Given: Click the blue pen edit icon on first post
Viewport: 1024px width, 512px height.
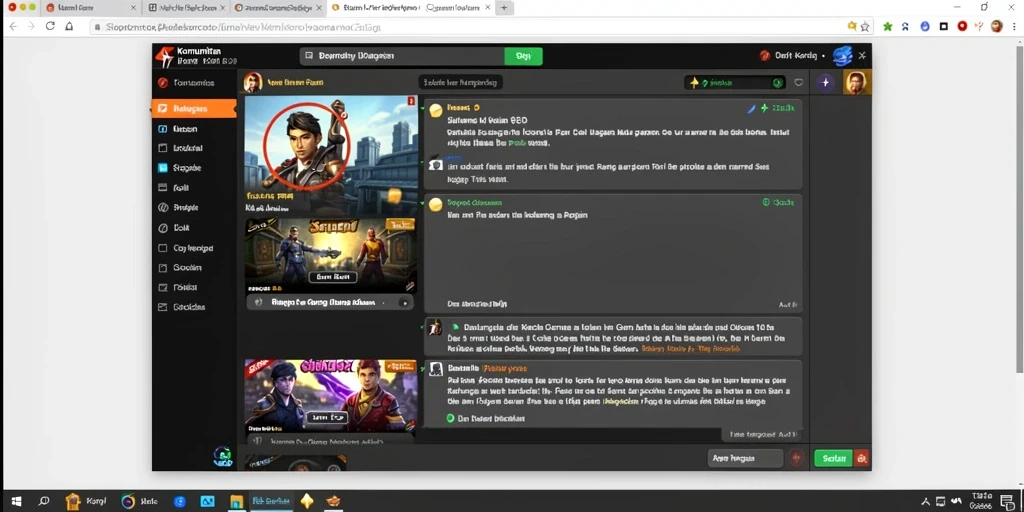Looking at the screenshot, I should (x=751, y=108).
